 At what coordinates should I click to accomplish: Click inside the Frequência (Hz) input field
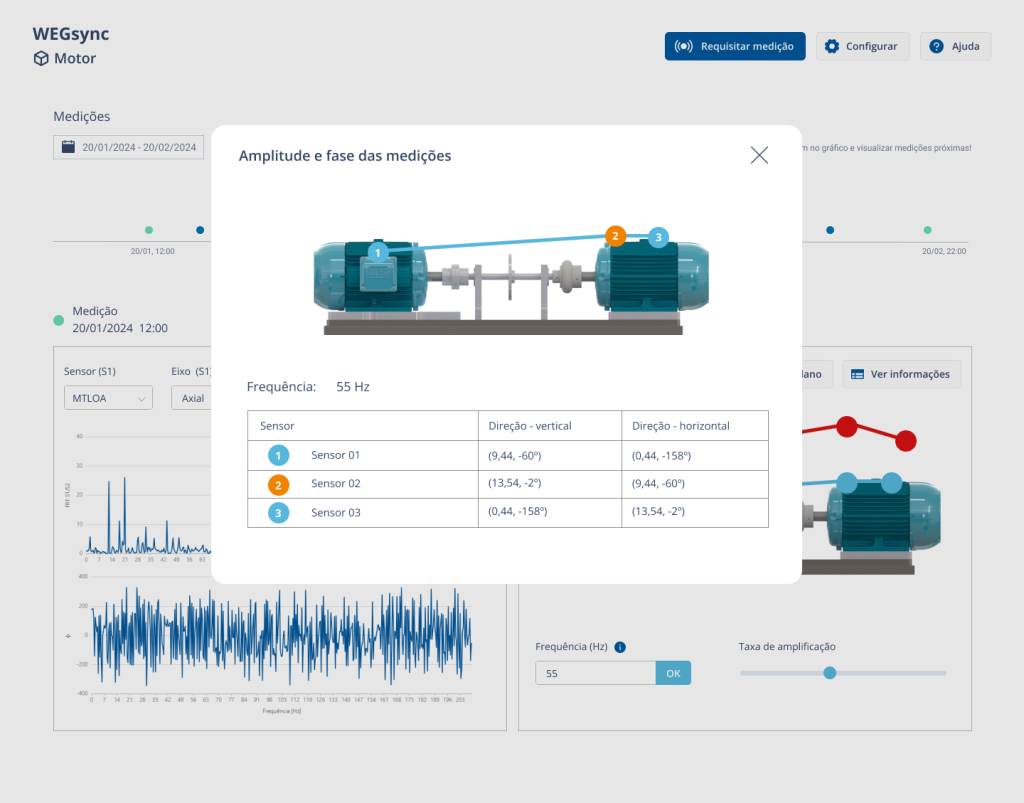pyautogui.click(x=595, y=672)
